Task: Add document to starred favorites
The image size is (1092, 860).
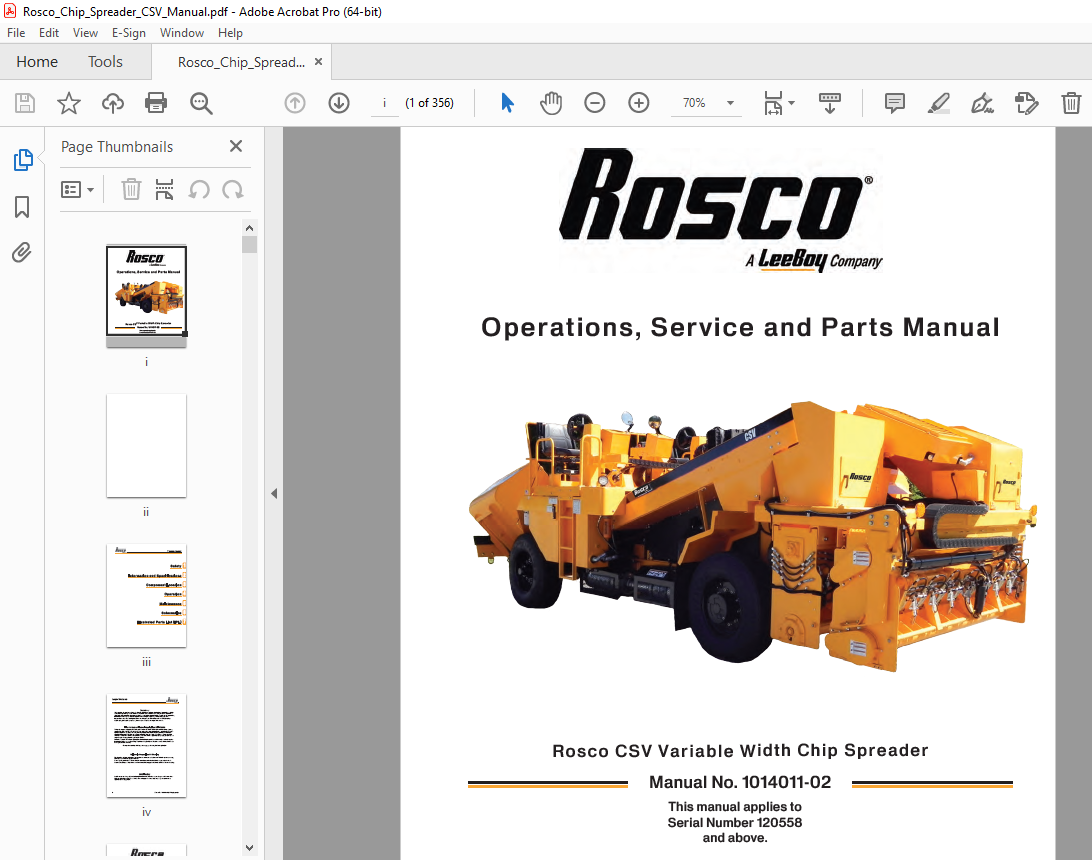Action: pos(68,103)
